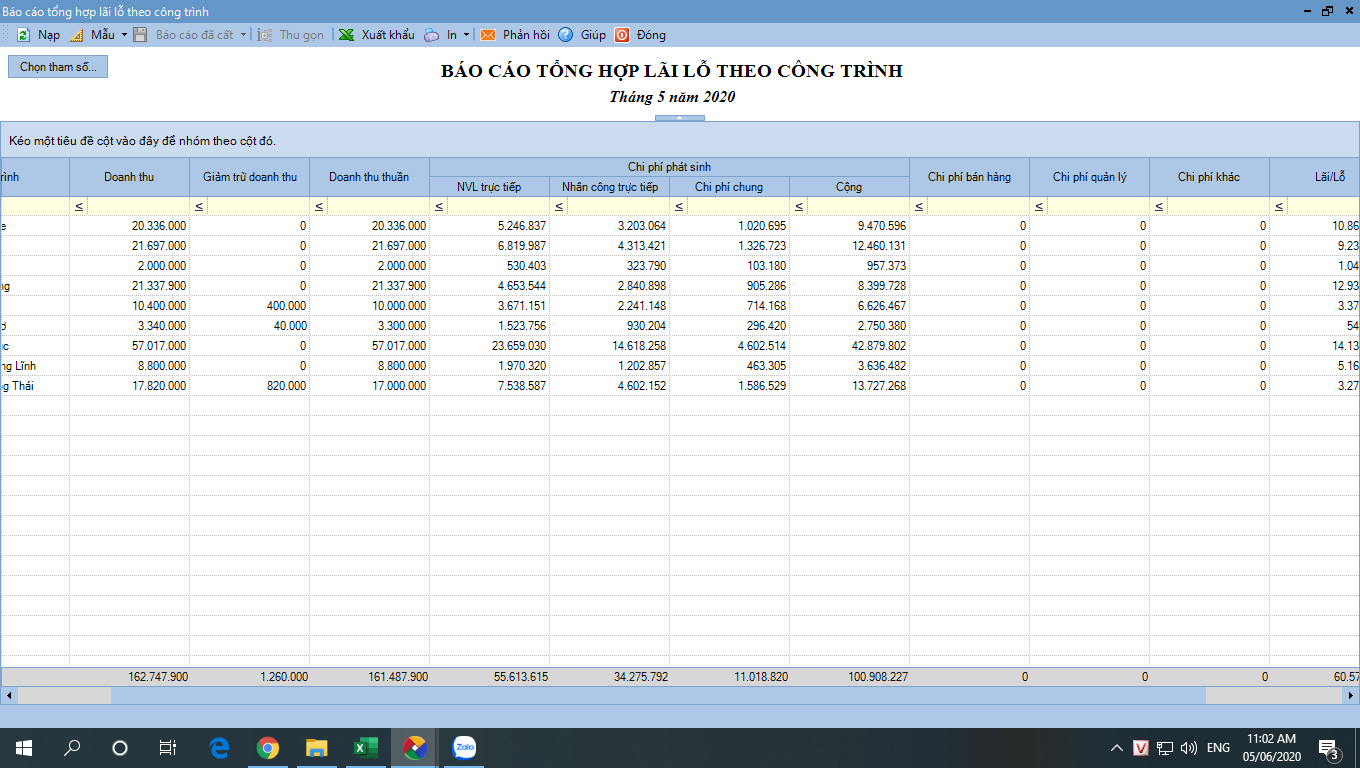This screenshot has width=1360, height=768.
Task: Expand the In print dropdown arrow
Action: click(466, 35)
